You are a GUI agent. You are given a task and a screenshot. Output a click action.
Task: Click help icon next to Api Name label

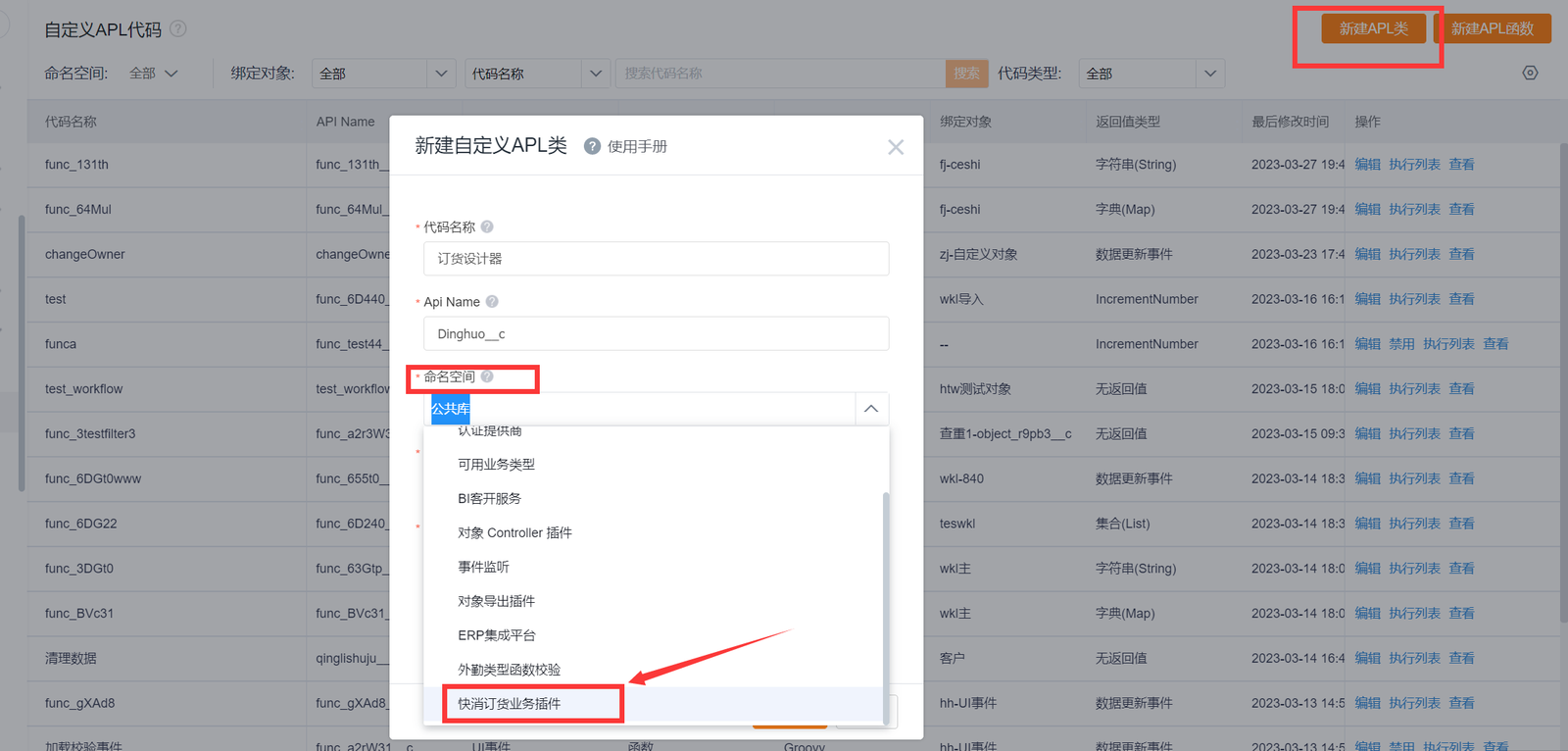[492, 302]
